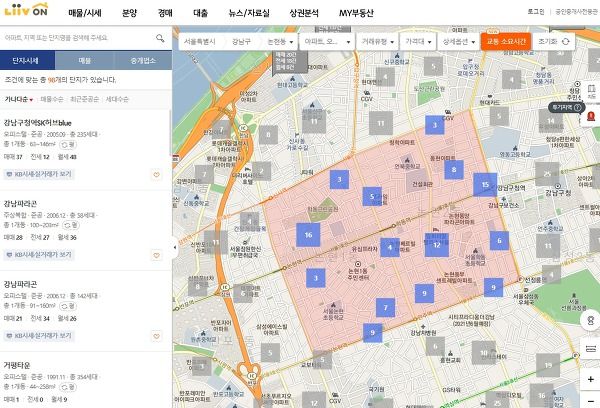Open KB시세실거래가 보기 for 강남파라곤 주상복합
The image size is (600, 408).
point(39,255)
